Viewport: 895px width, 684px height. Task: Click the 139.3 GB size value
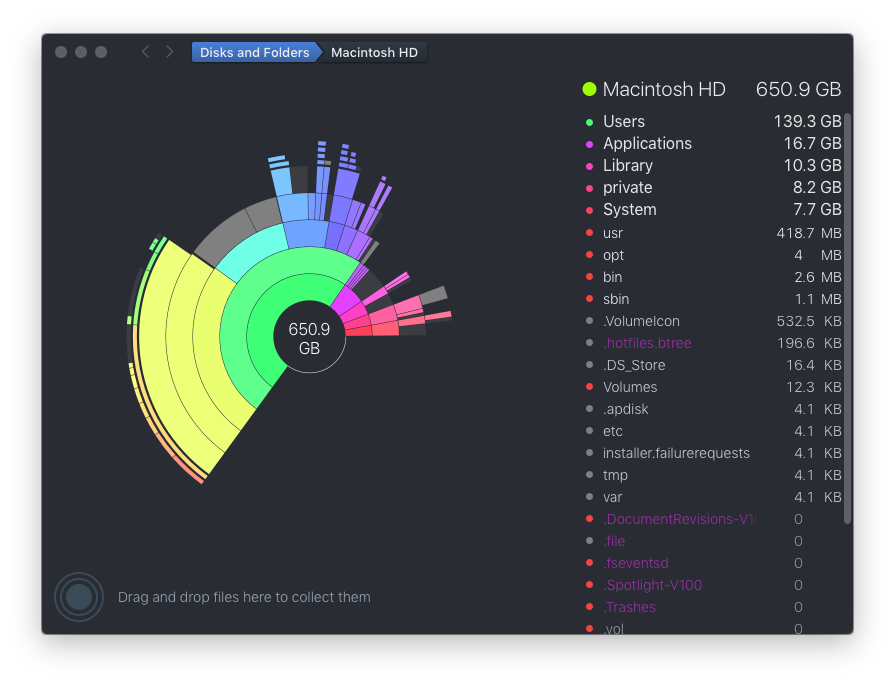[807, 122]
